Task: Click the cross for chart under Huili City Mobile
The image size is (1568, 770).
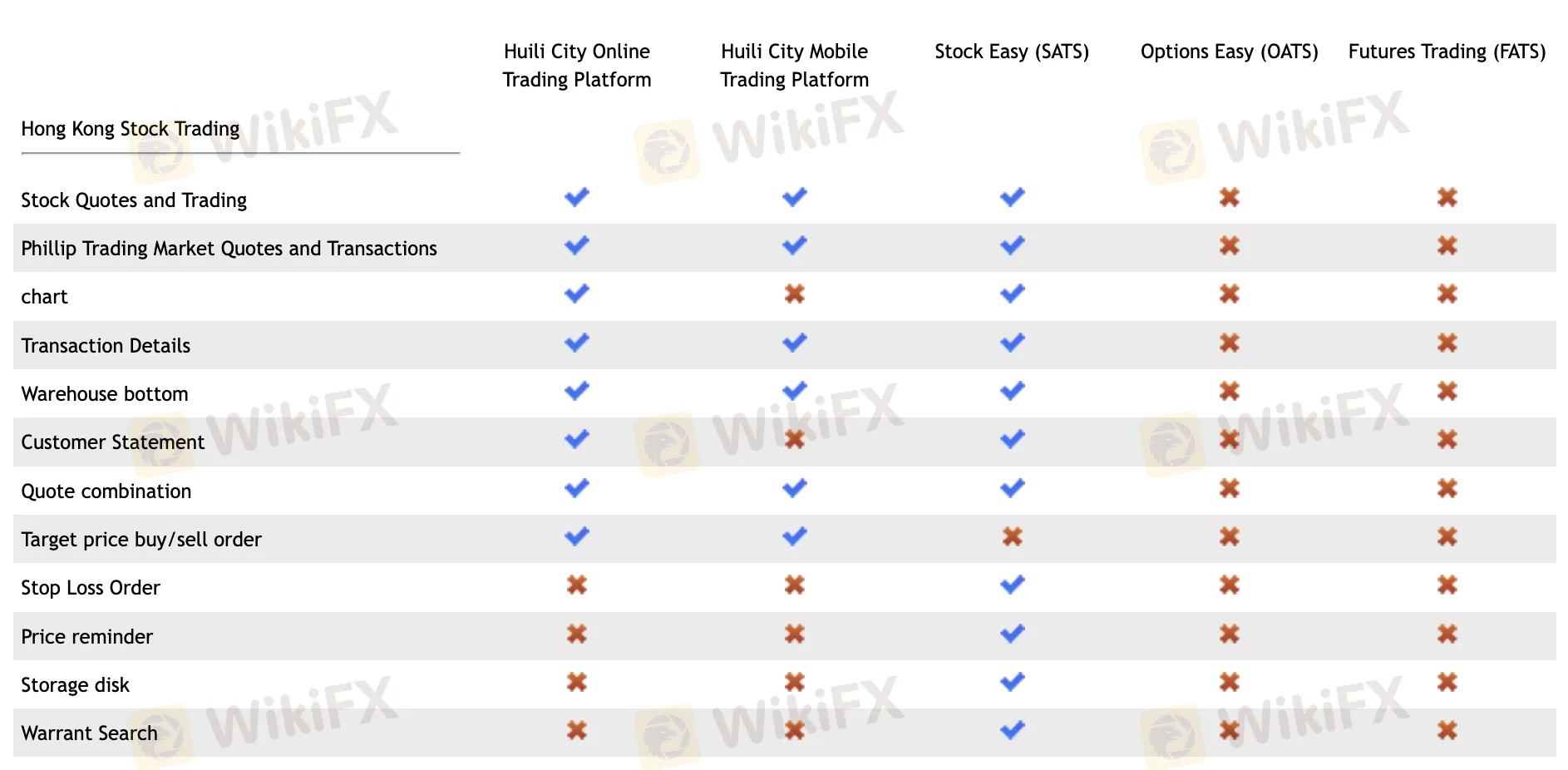Action: [795, 294]
